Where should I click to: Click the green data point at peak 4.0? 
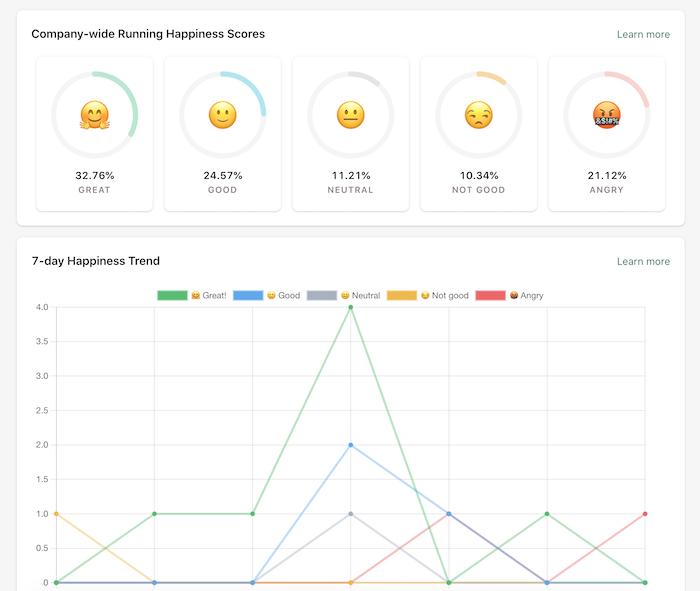350,307
